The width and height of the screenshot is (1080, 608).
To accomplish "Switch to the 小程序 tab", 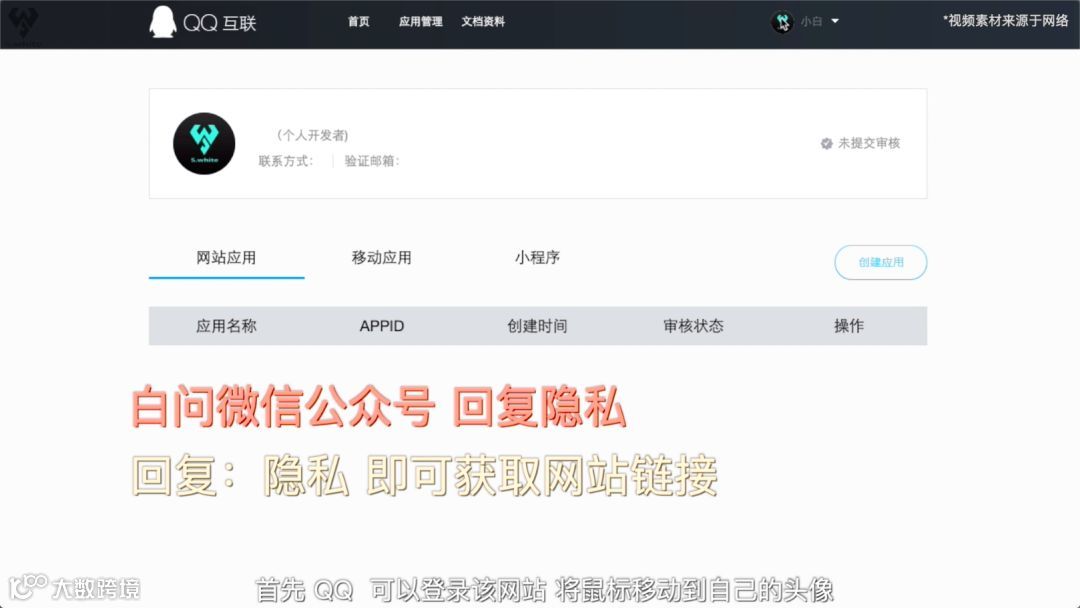I will click(x=537, y=258).
